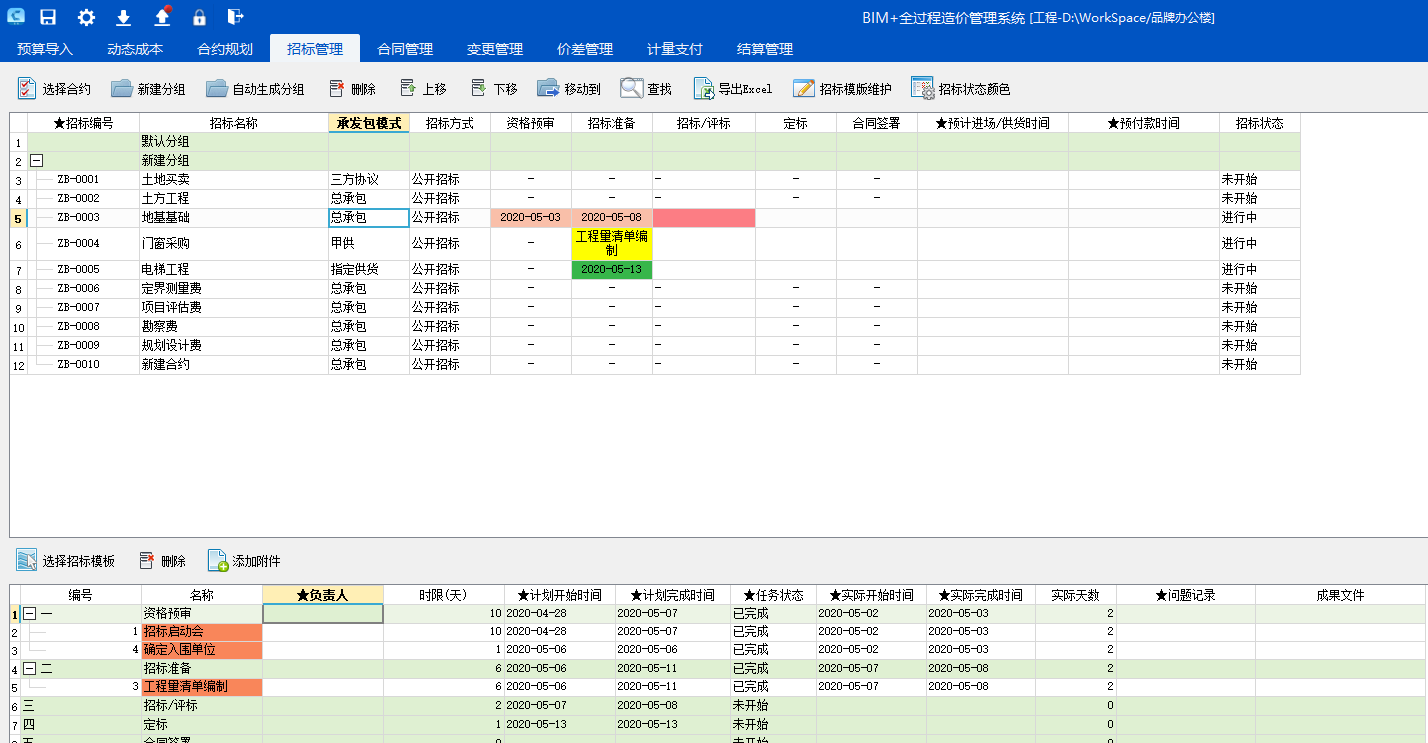1428x743 pixels.
Task: Select the yellow 工程里清单编制 cell
Action: click(x=612, y=244)
